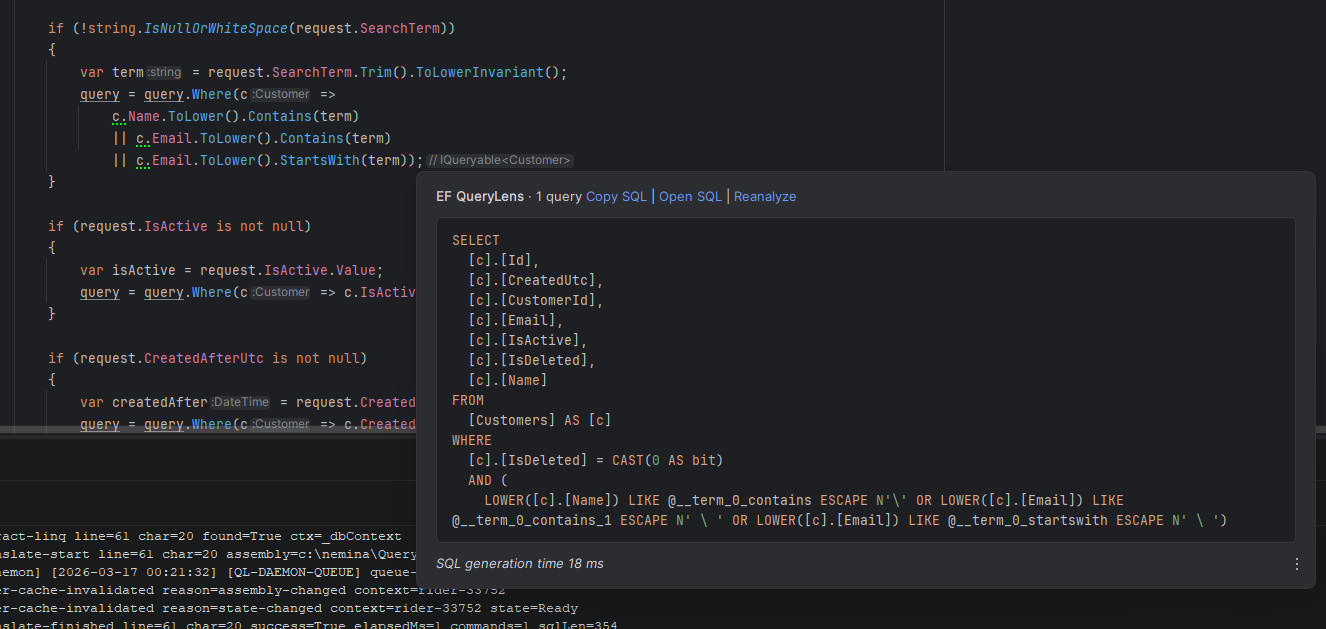Click the ':string' inlay hint after 'var term'
Screen dimensions: 1326x629
point(165,73)
